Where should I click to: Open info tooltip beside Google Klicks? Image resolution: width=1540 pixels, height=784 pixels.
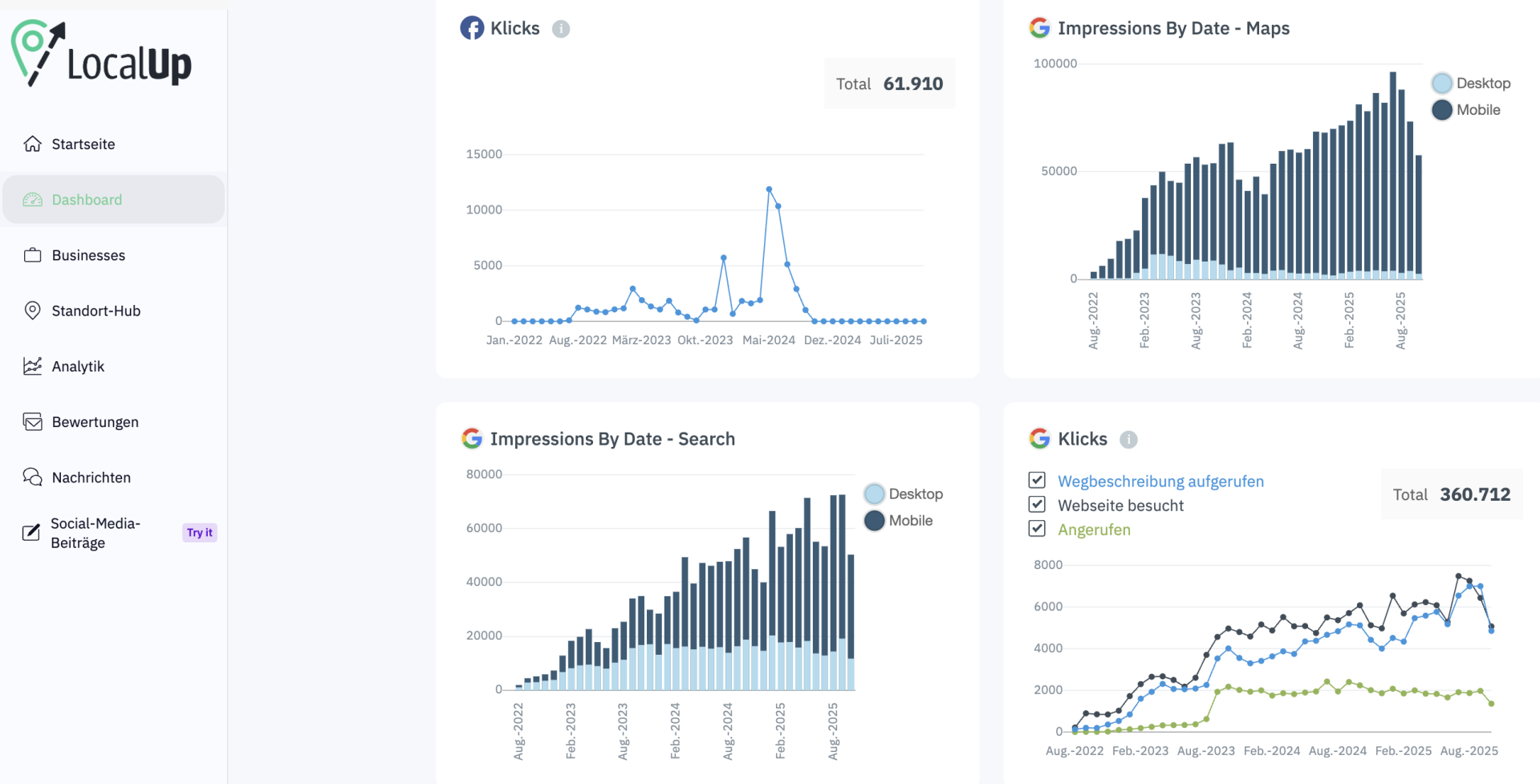[x=1128, y=440]
